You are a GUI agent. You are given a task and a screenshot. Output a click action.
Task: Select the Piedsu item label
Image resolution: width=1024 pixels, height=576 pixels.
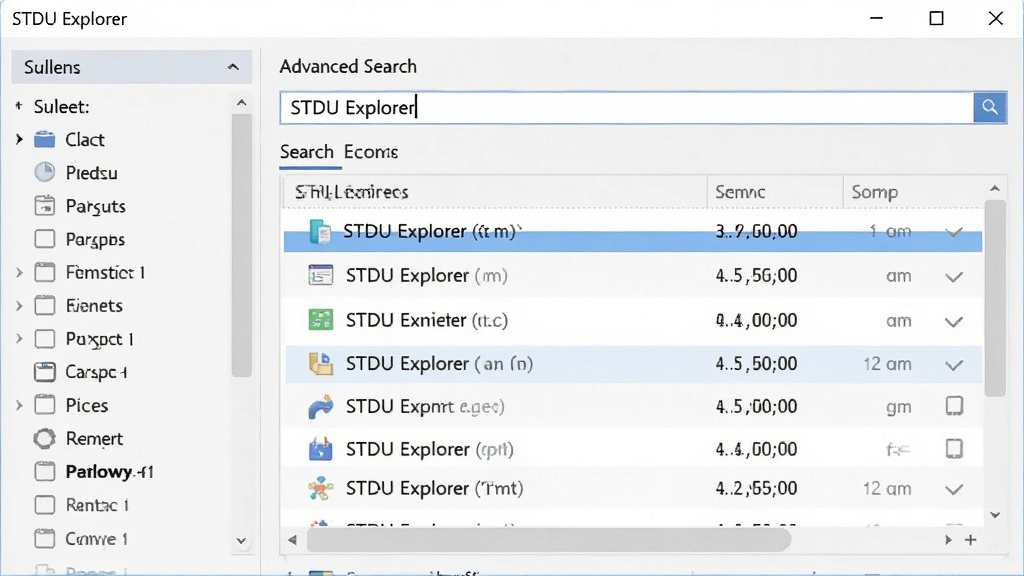click(91, 173)
